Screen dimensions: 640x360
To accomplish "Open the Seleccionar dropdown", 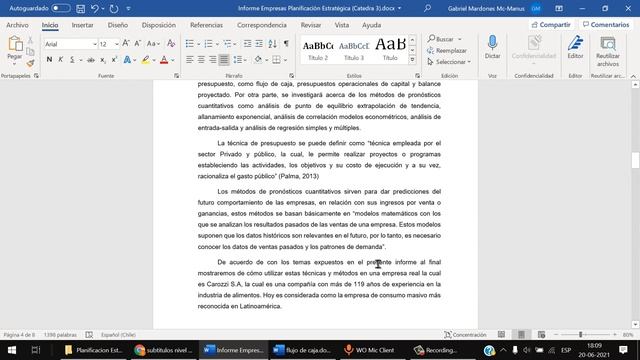I will [449, 62].
